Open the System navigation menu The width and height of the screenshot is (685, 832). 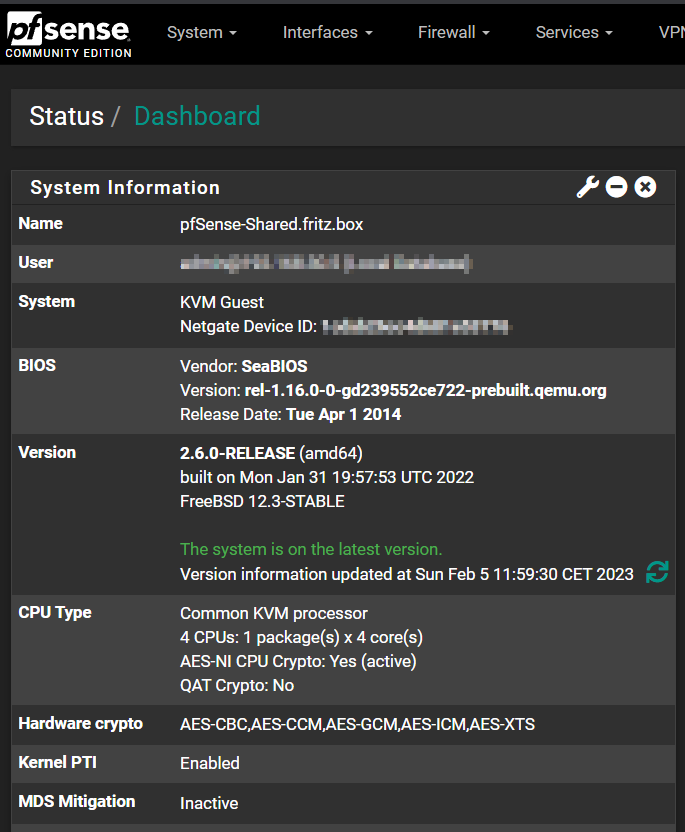pyautogui.click(x=195, y=32)
